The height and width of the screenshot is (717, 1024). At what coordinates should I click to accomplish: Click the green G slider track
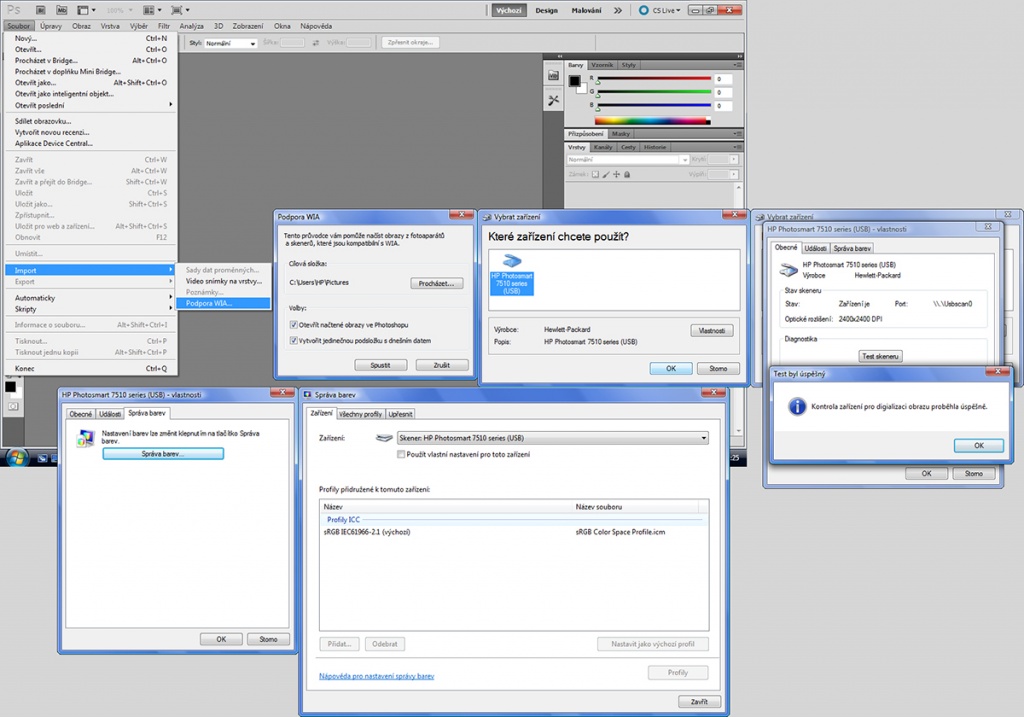click(654, 92)
